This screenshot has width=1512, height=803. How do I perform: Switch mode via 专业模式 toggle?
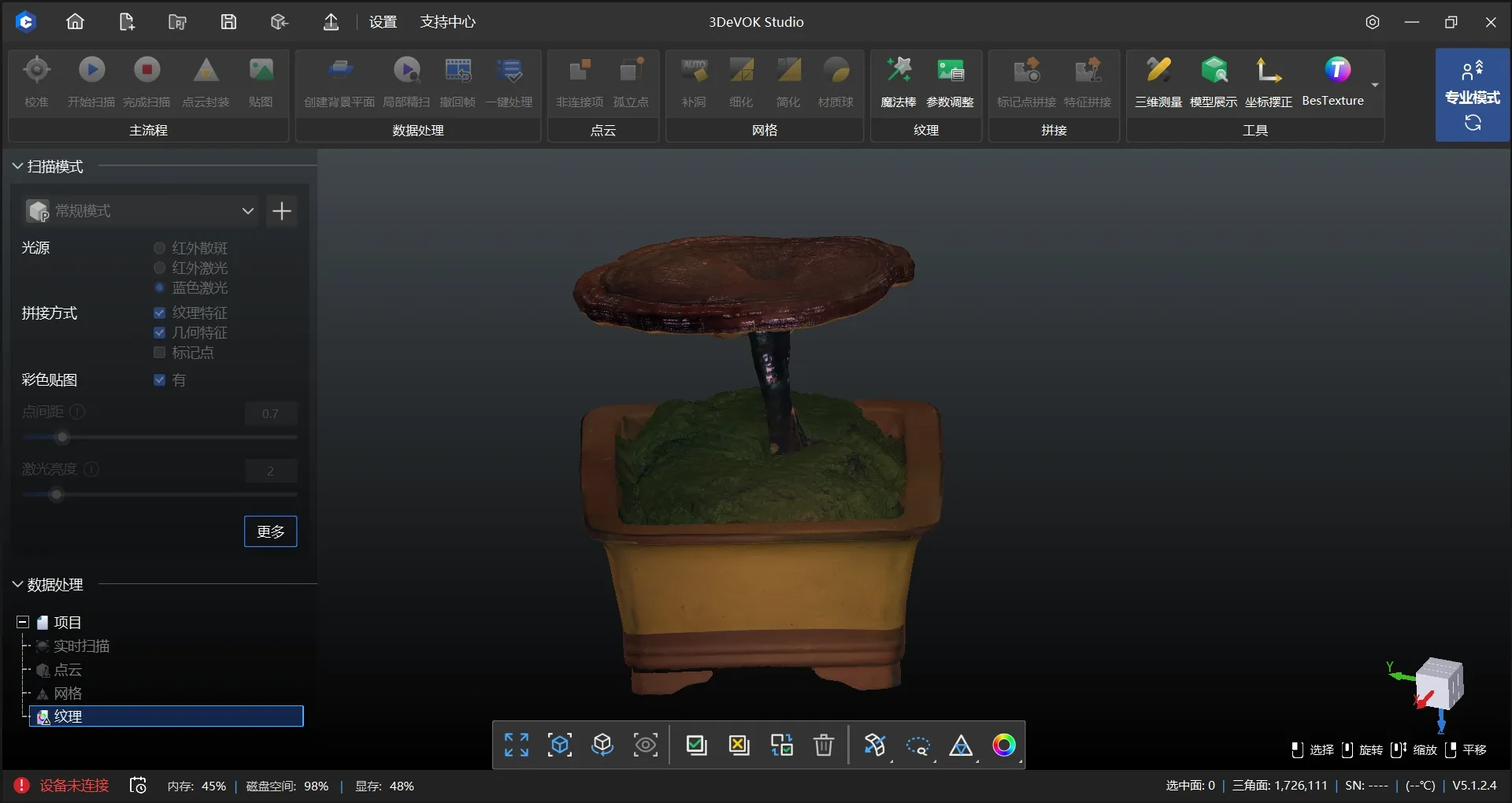pos(1472,95)
